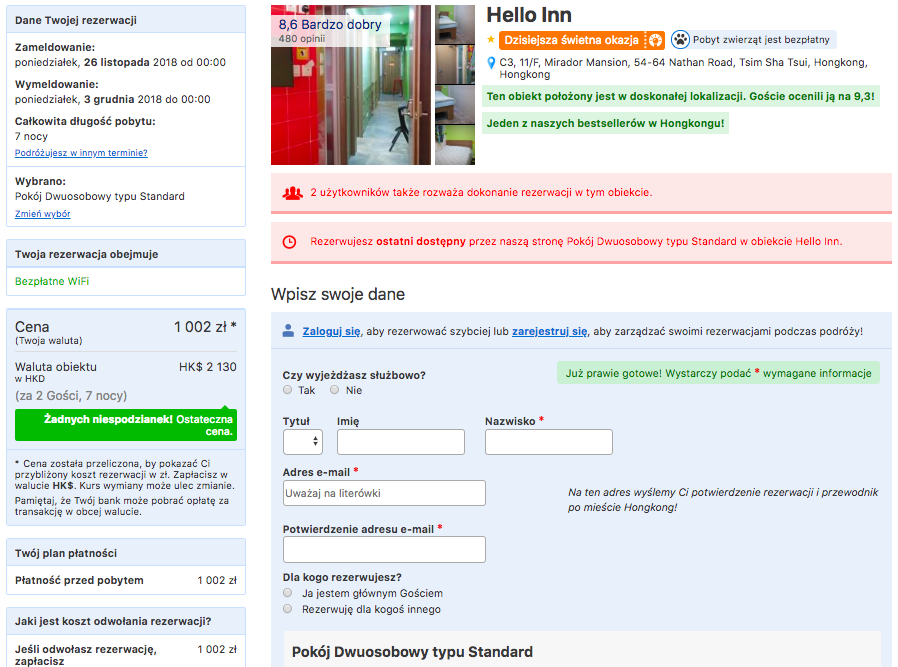Click the 'Już prawie gotowe!' green notice
The width and height of the screenshot is (898, 667).
coord(718,373)
